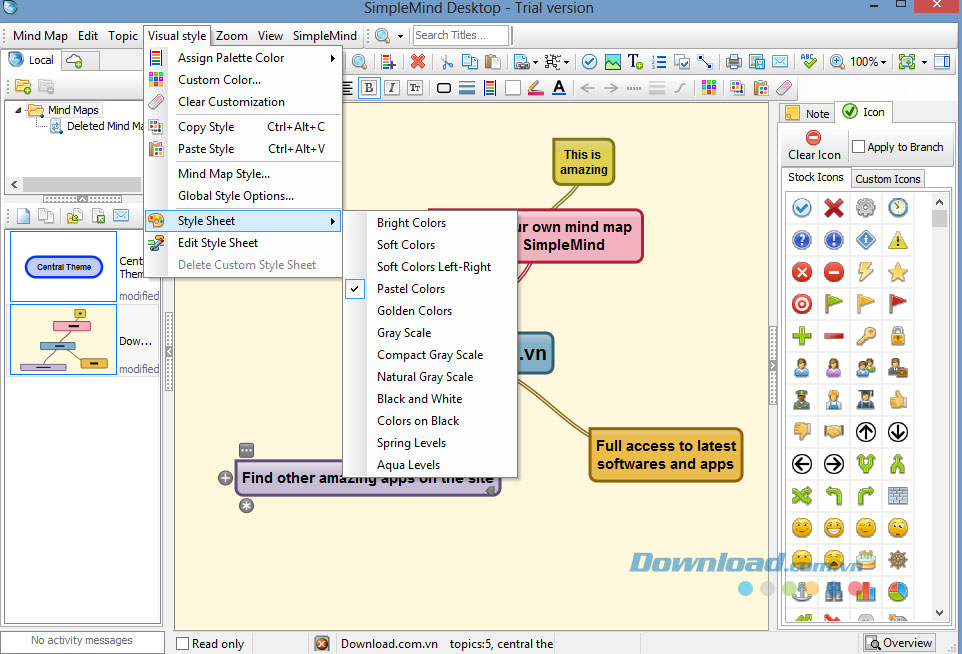Open the 100% zoom level dropdown
962x654 pixels.
(884, 62)
